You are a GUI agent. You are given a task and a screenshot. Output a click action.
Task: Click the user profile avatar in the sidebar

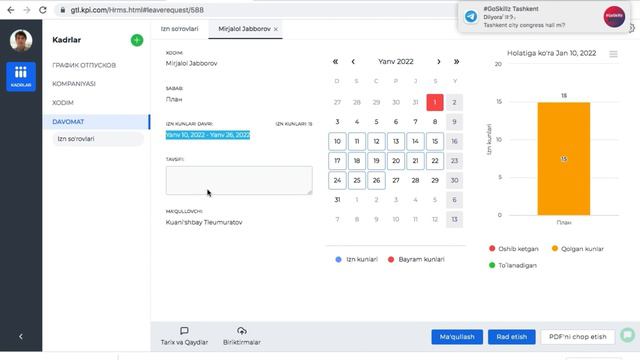tap(21, 40)
